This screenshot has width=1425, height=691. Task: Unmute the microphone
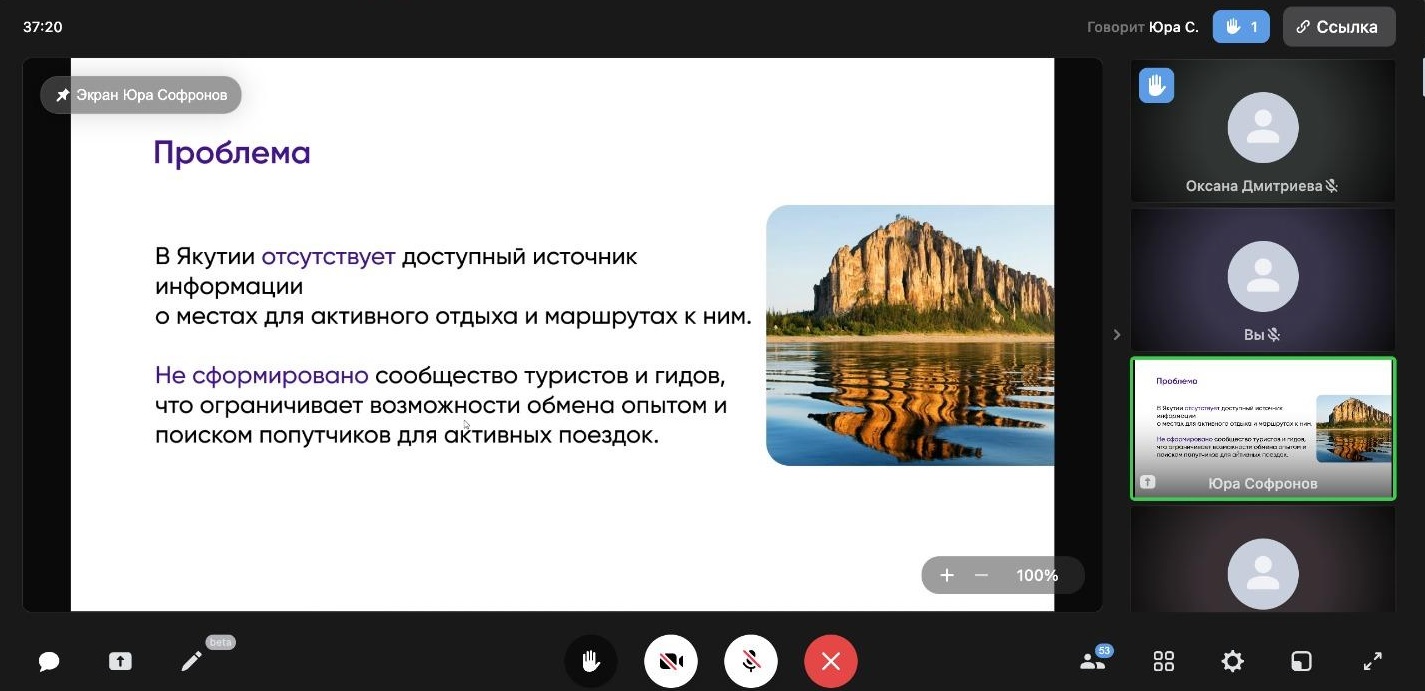tap(751, 661)
